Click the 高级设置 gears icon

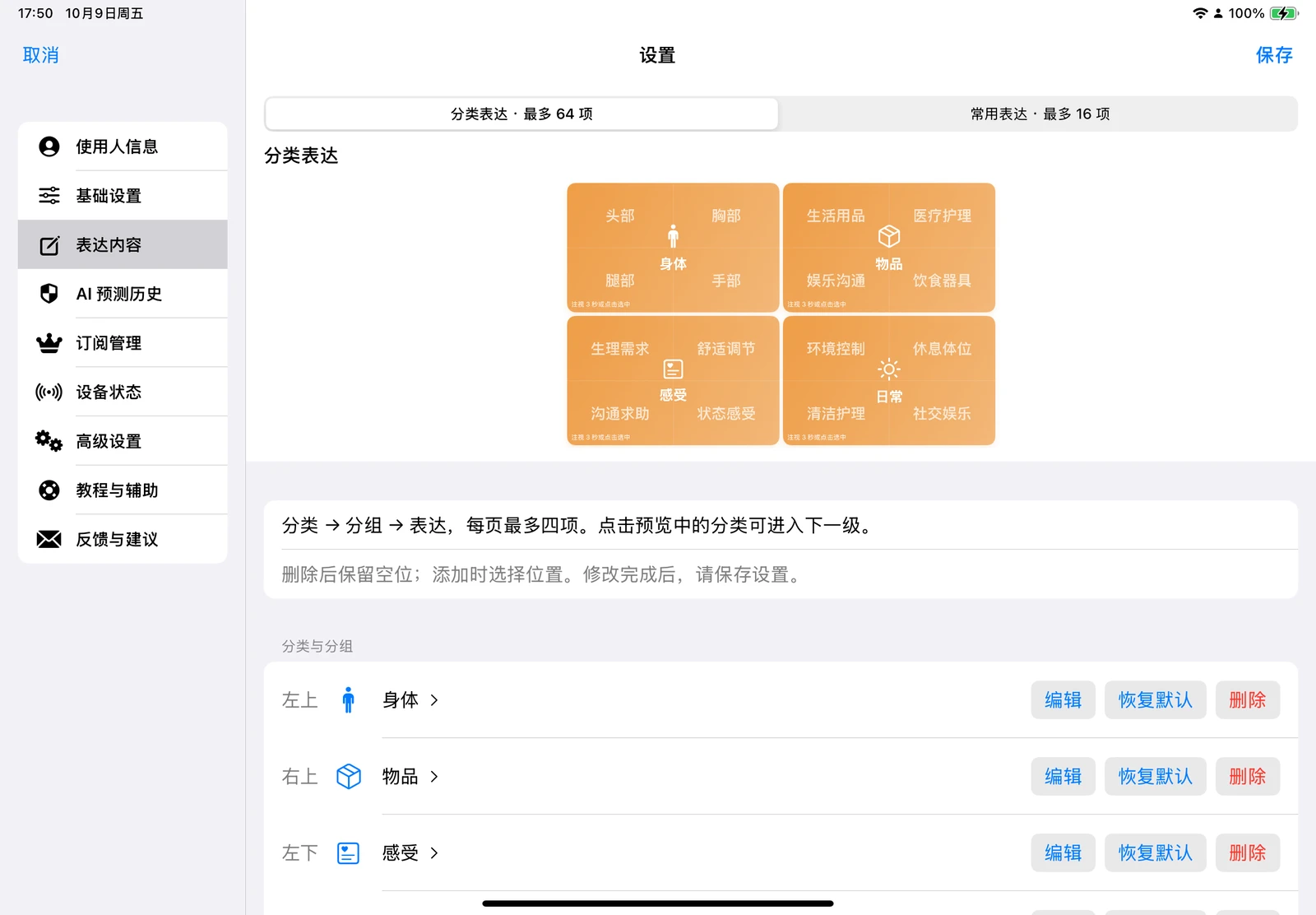click(x=49, y=441)
